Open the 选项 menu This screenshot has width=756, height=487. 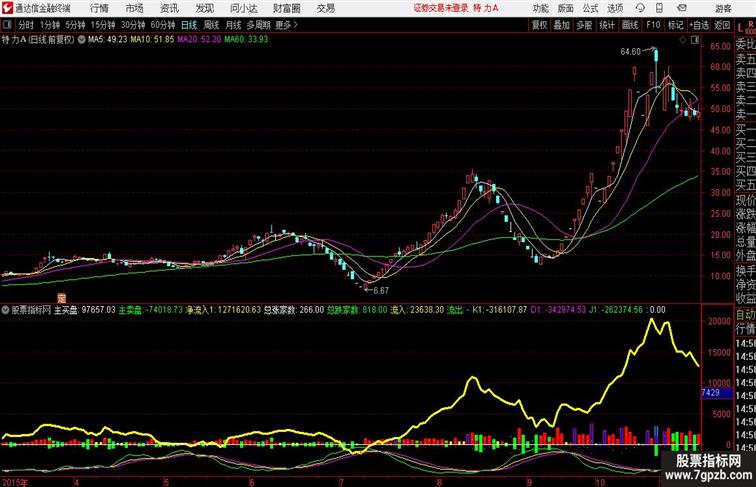(x=615, y=8)
